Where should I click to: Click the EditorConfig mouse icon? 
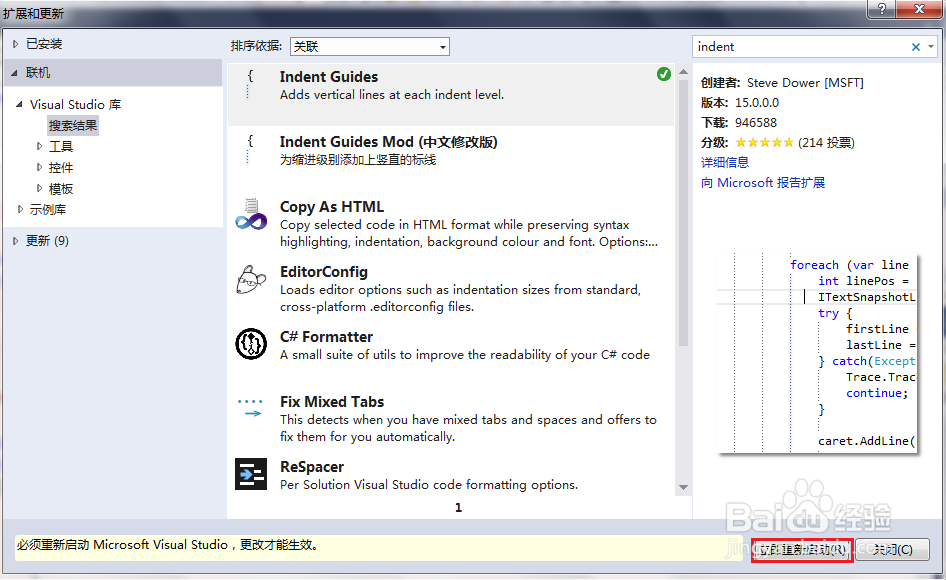point(251,279)
